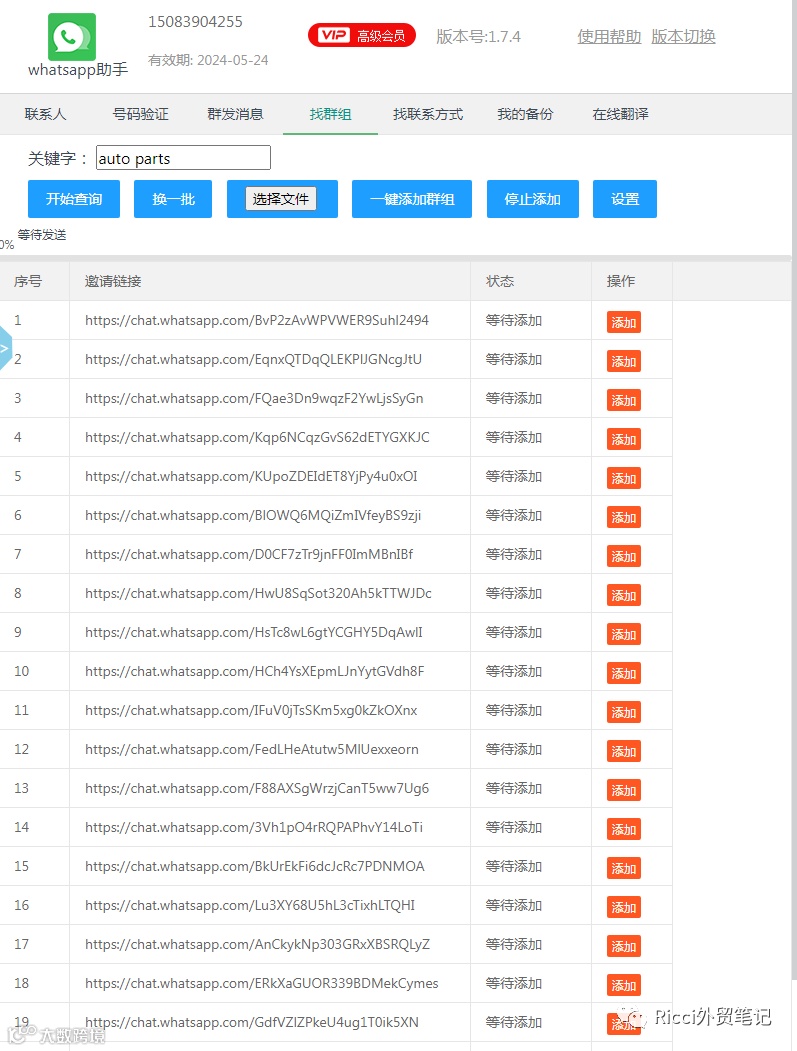
Task: Click 换一批 to load another batch
Action: click(173, 199)
